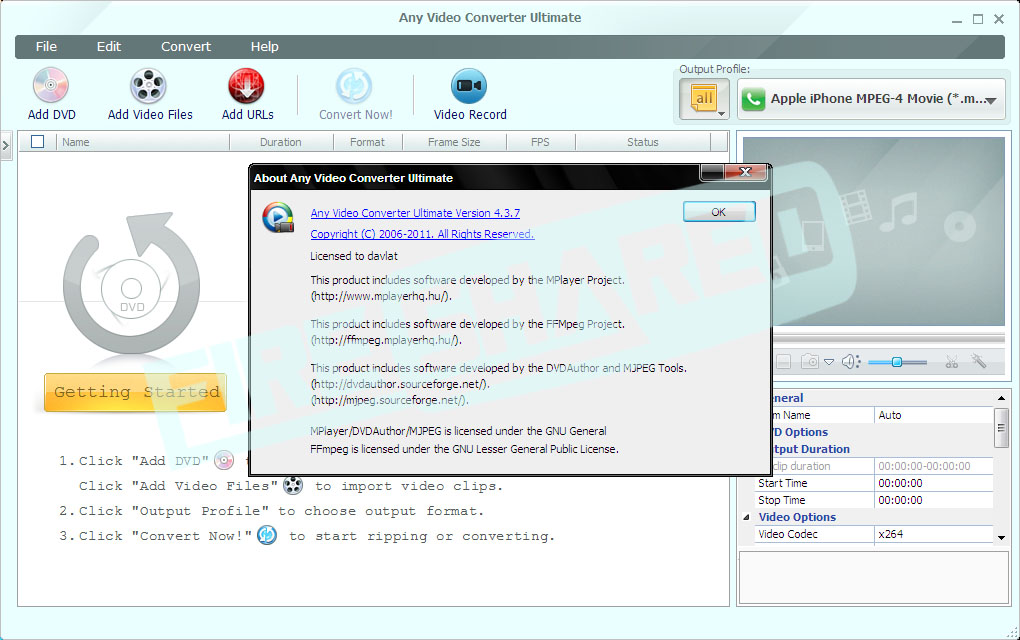The width and height of the screenshot is (1020, 640).
Task: Open the Copyright 2006-2011 link
Action: pos(422,234)
